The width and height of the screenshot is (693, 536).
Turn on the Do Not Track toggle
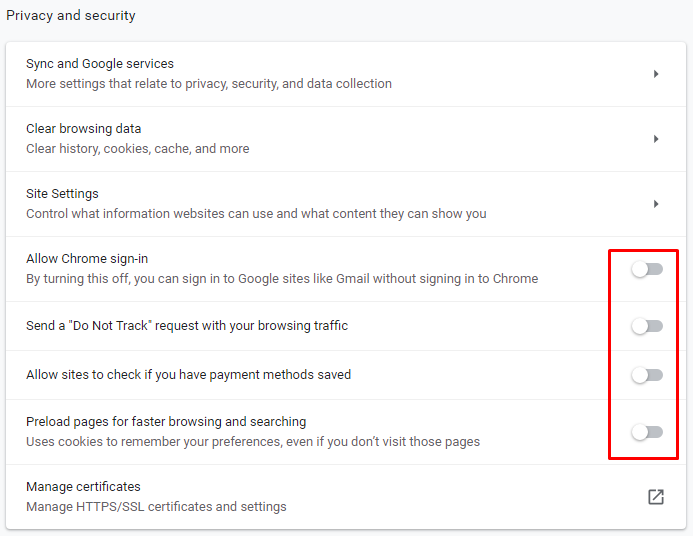(647, 326)
